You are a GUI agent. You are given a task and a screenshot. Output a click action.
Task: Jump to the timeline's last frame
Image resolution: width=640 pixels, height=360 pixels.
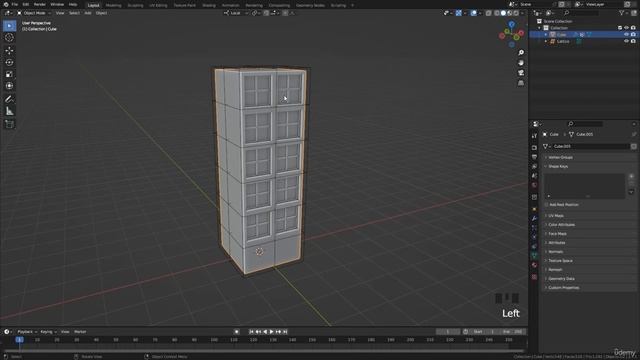tap(285, 332)
